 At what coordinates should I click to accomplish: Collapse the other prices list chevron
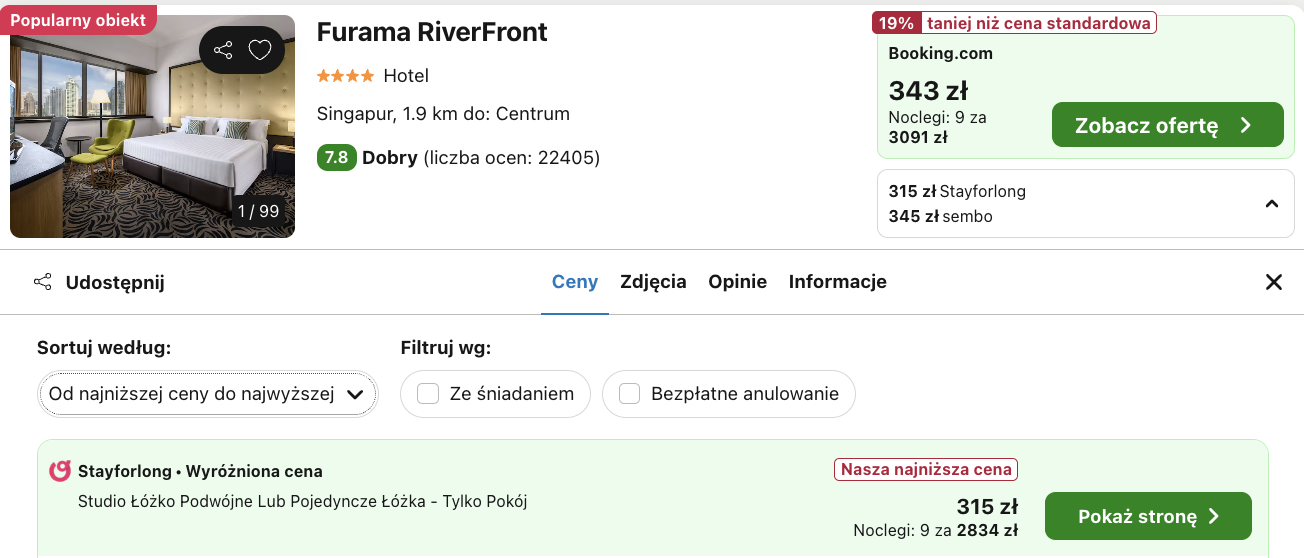point(1271,204)
